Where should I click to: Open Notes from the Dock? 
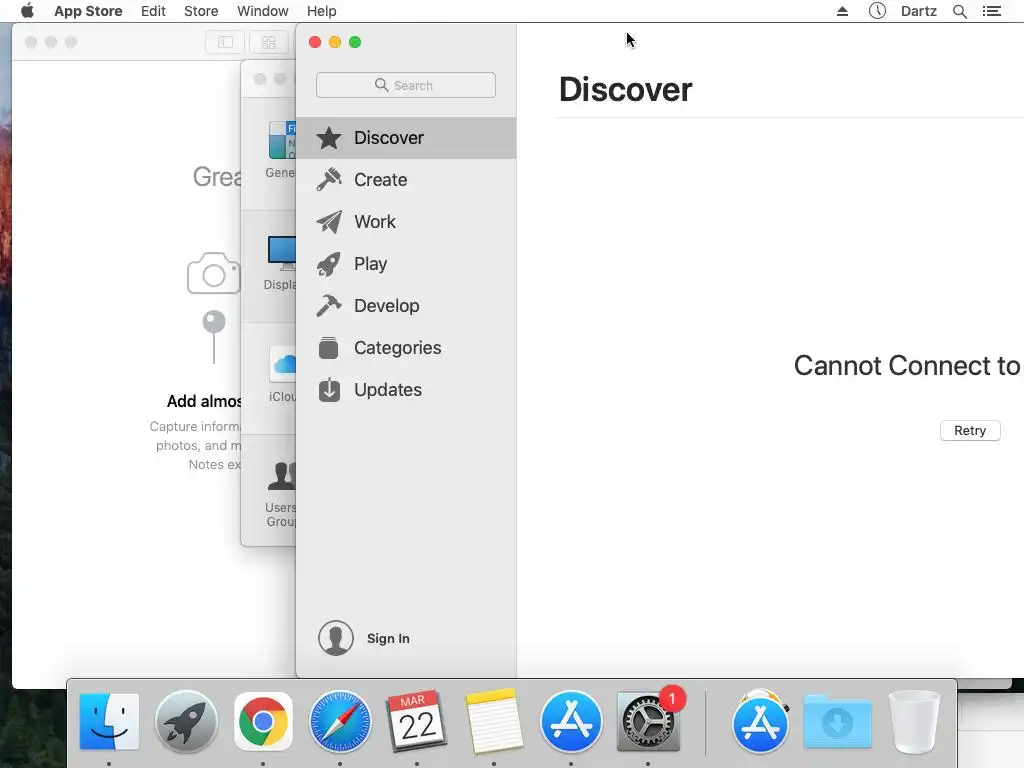pos(494,722)
